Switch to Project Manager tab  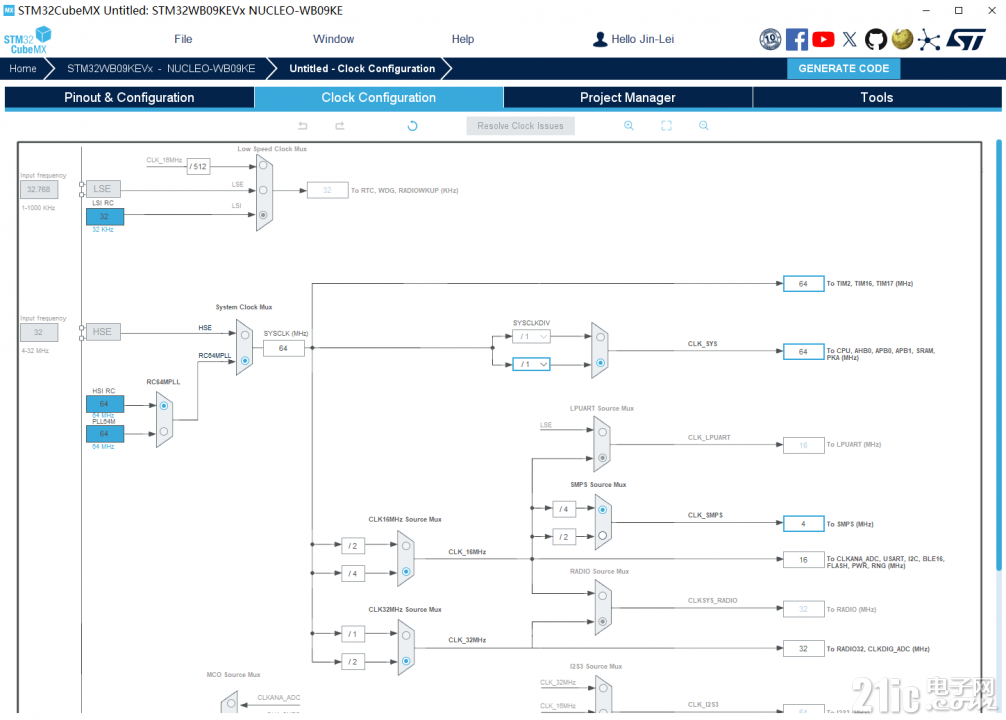(x=627, y=98)
